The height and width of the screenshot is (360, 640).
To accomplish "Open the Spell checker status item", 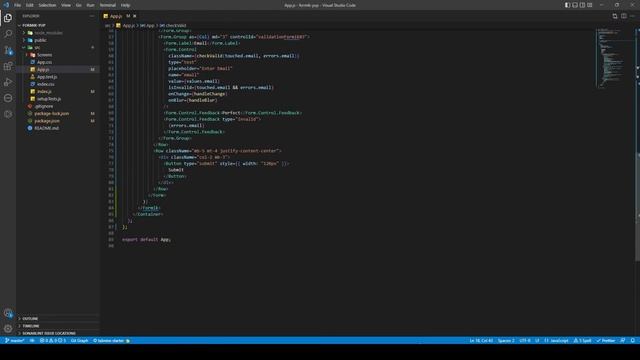I will pos(582,340).
